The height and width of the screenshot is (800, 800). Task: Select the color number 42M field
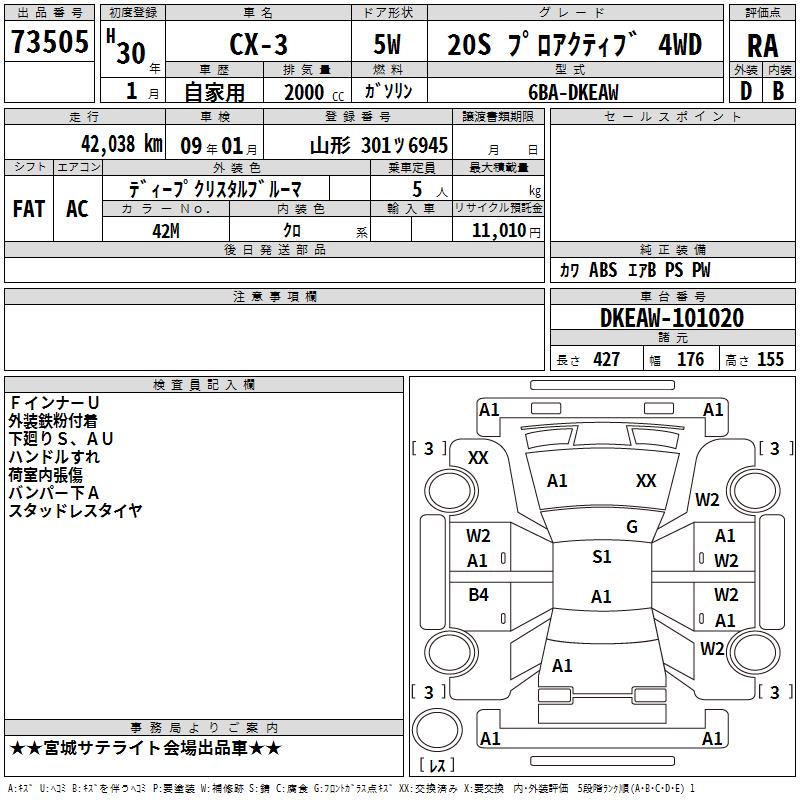[166, 231]
